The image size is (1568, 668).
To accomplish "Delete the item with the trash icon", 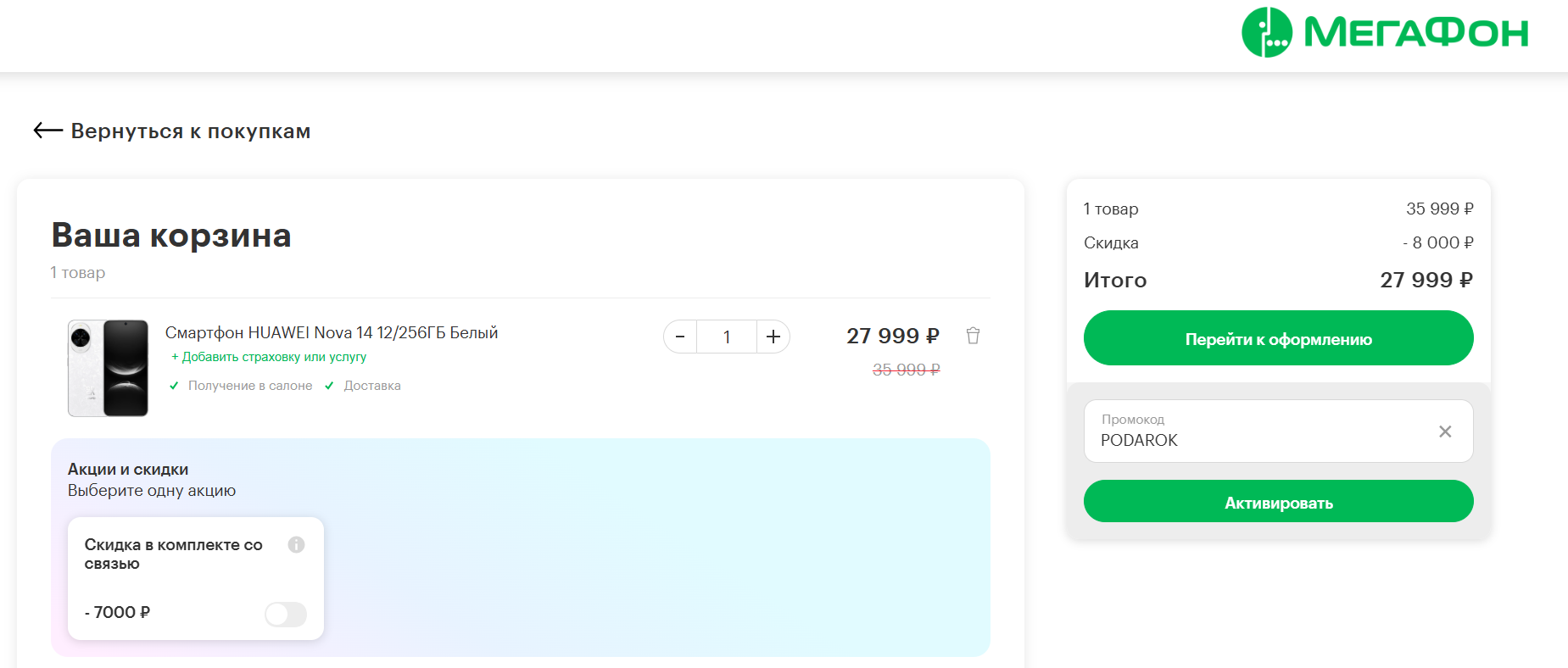I will click(973, 336).
